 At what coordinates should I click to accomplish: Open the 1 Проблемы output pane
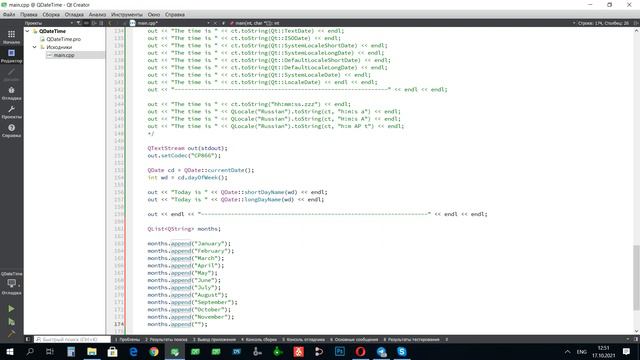[127, 339]
